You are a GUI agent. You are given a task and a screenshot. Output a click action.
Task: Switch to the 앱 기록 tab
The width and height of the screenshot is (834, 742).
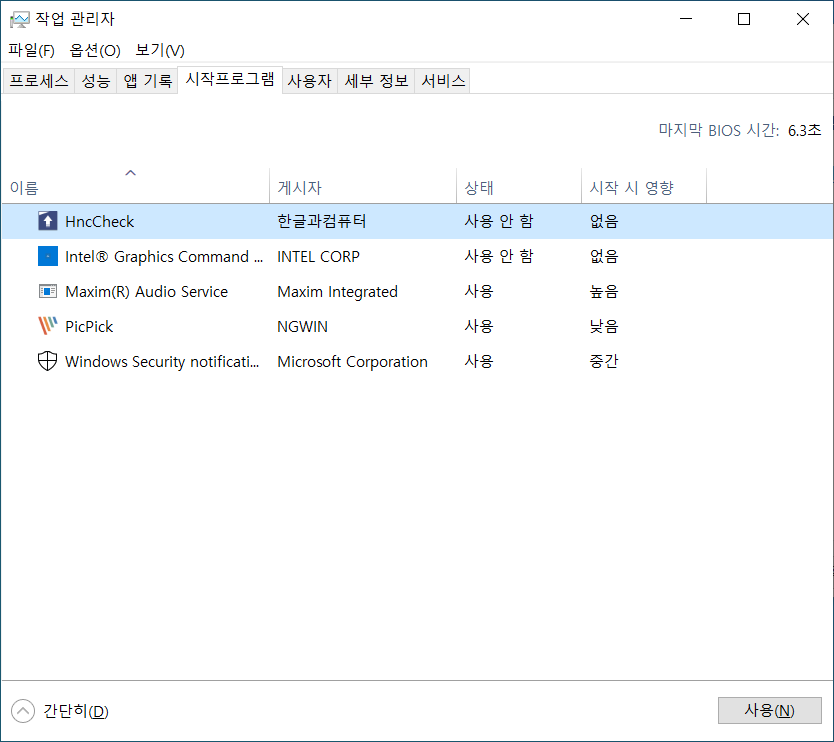[x=147, y=81]
